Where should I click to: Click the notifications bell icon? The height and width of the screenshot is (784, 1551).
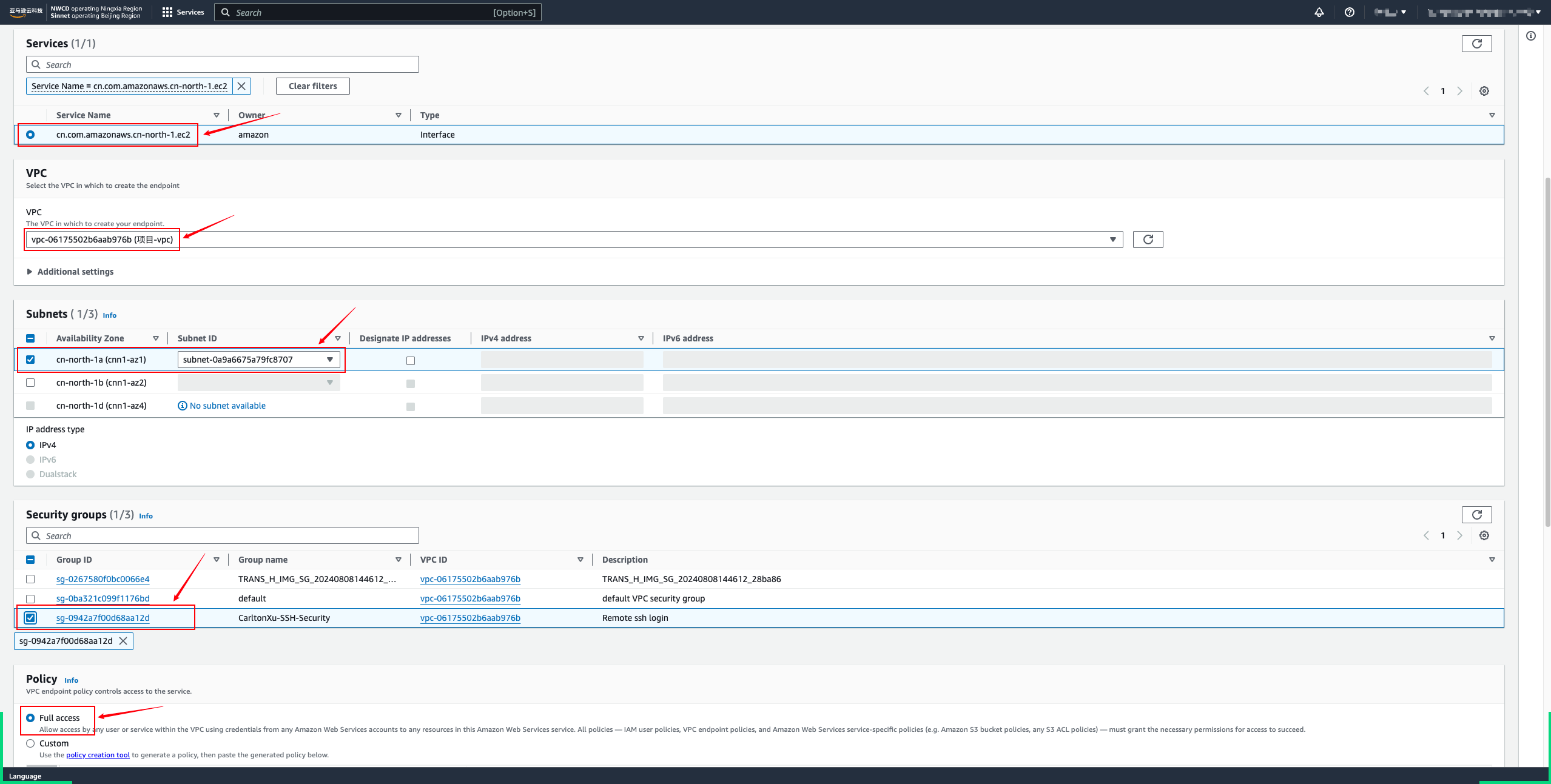[1319, 12]
